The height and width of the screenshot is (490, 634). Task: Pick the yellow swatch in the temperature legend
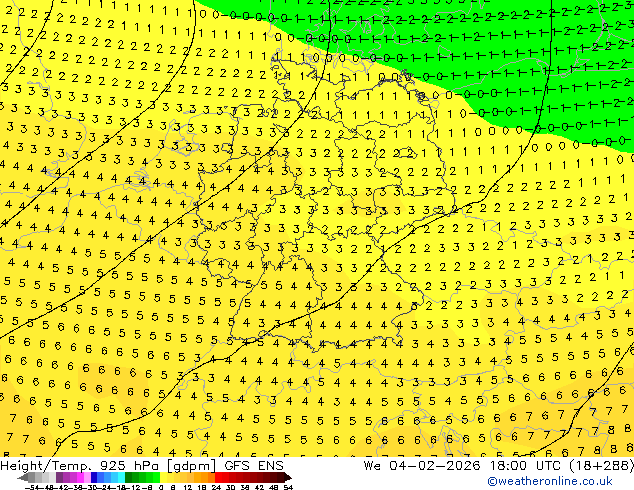164,478
